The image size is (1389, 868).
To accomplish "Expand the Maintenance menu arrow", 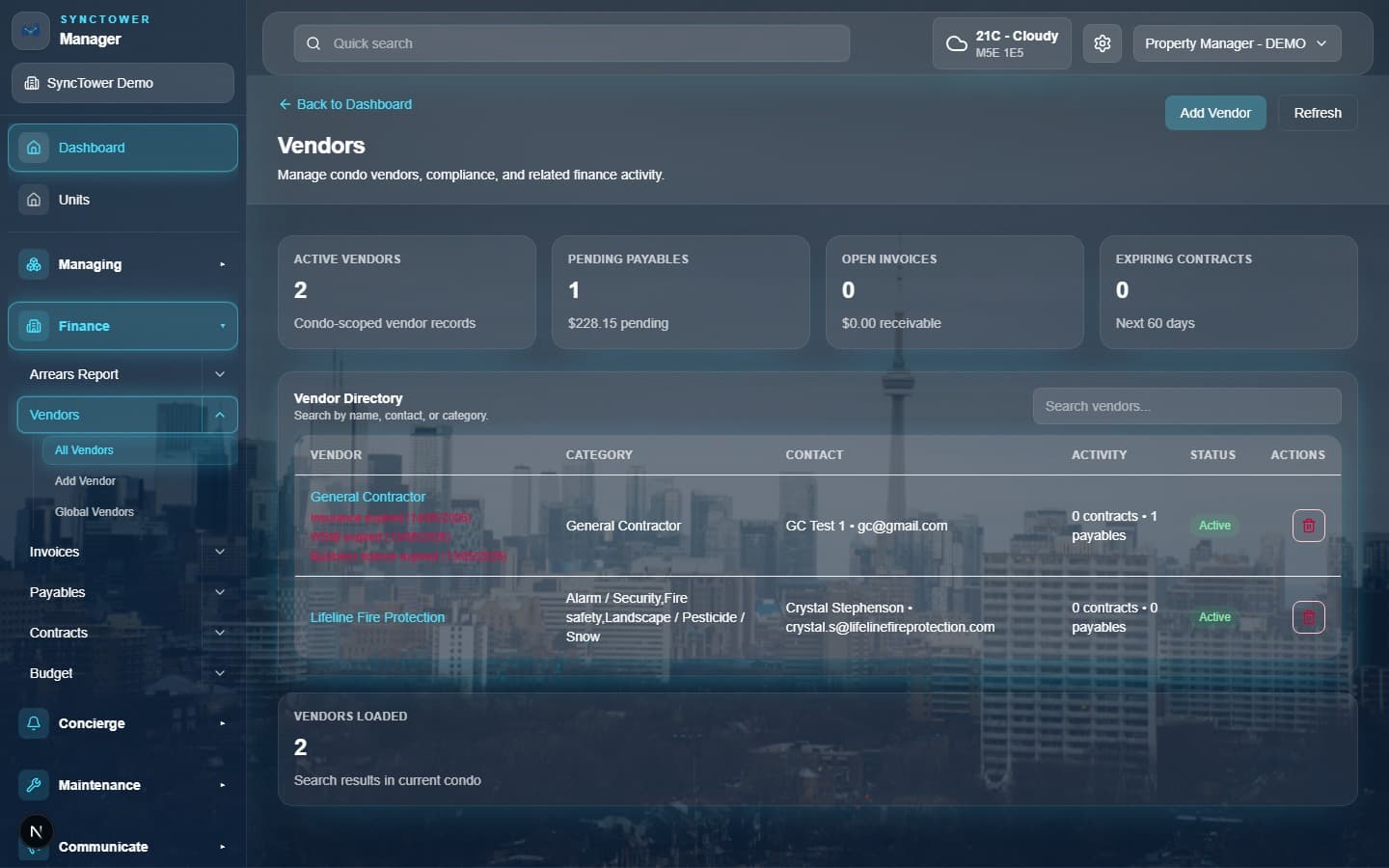I will [222, 785].
